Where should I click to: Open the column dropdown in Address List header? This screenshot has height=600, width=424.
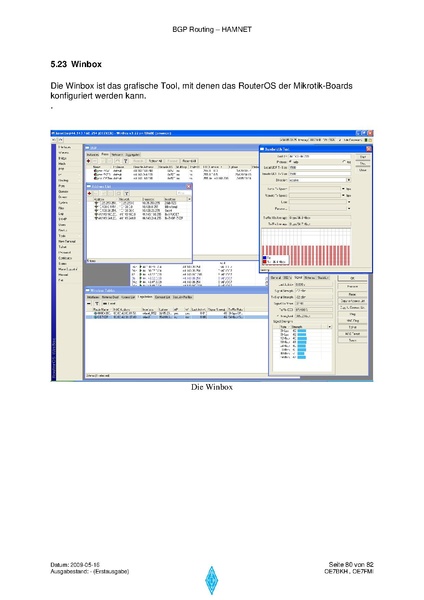[x=189, y=199]
